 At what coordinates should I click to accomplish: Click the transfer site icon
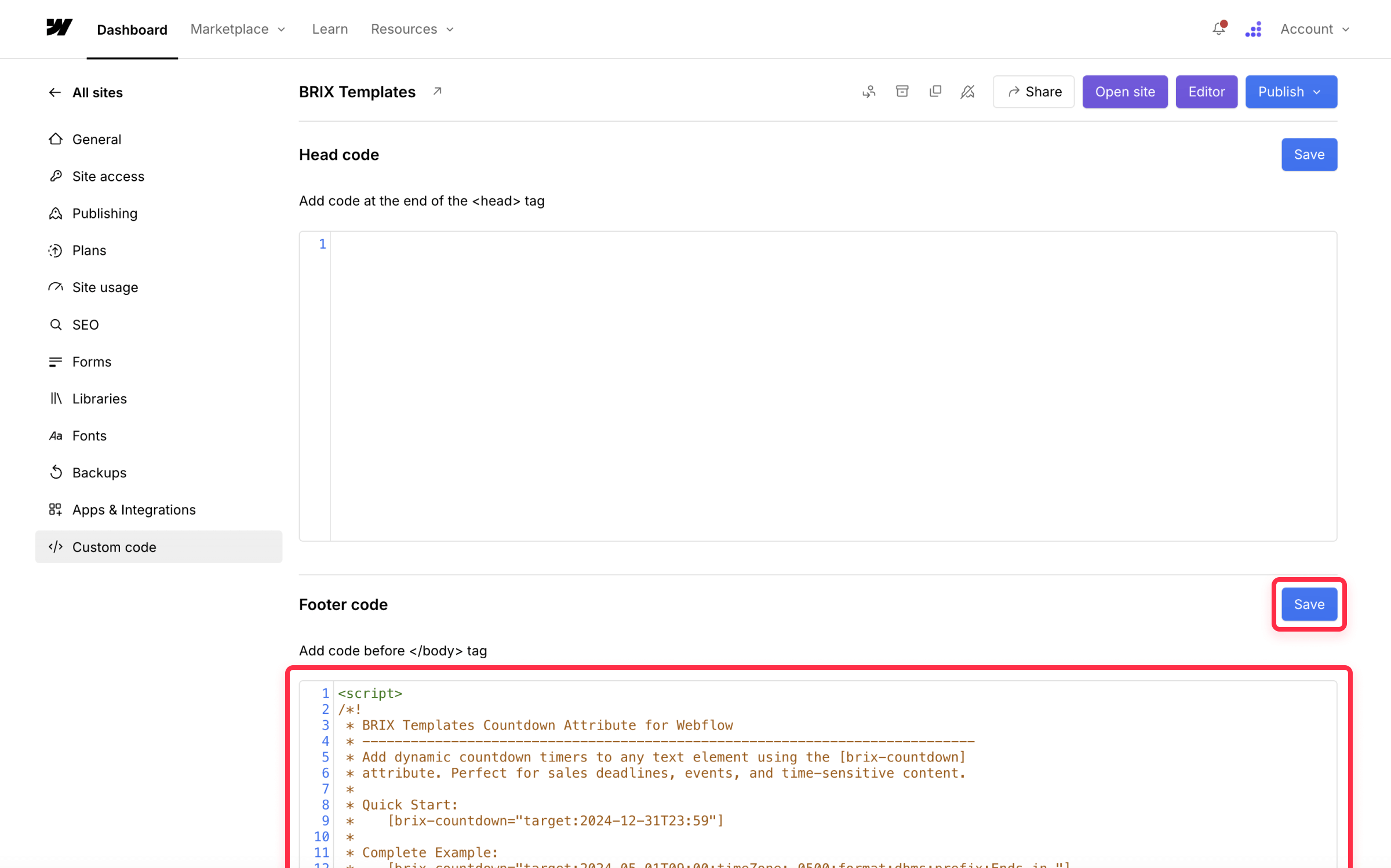click(869, 92)
